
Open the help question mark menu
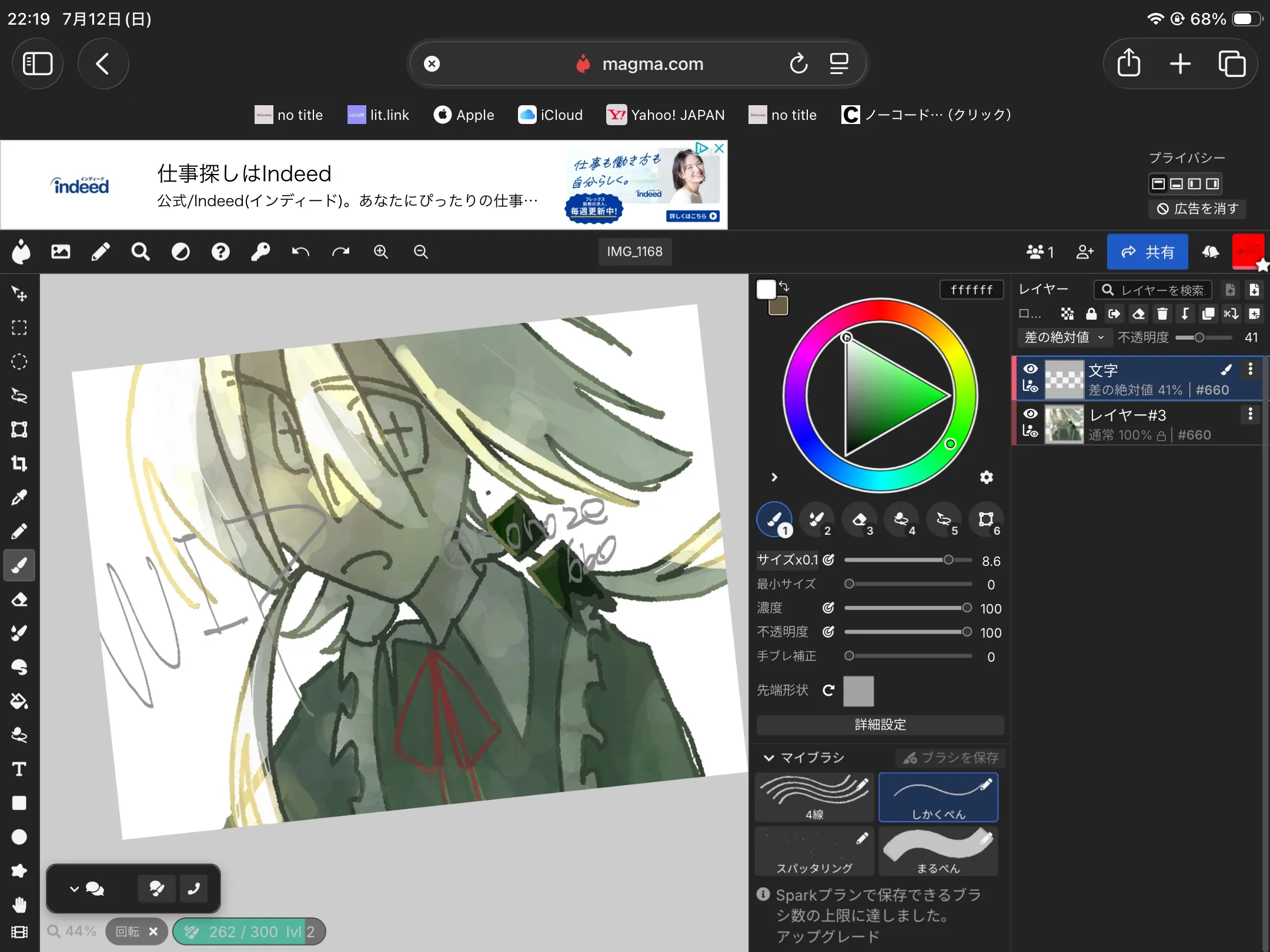tap(220, 252)
